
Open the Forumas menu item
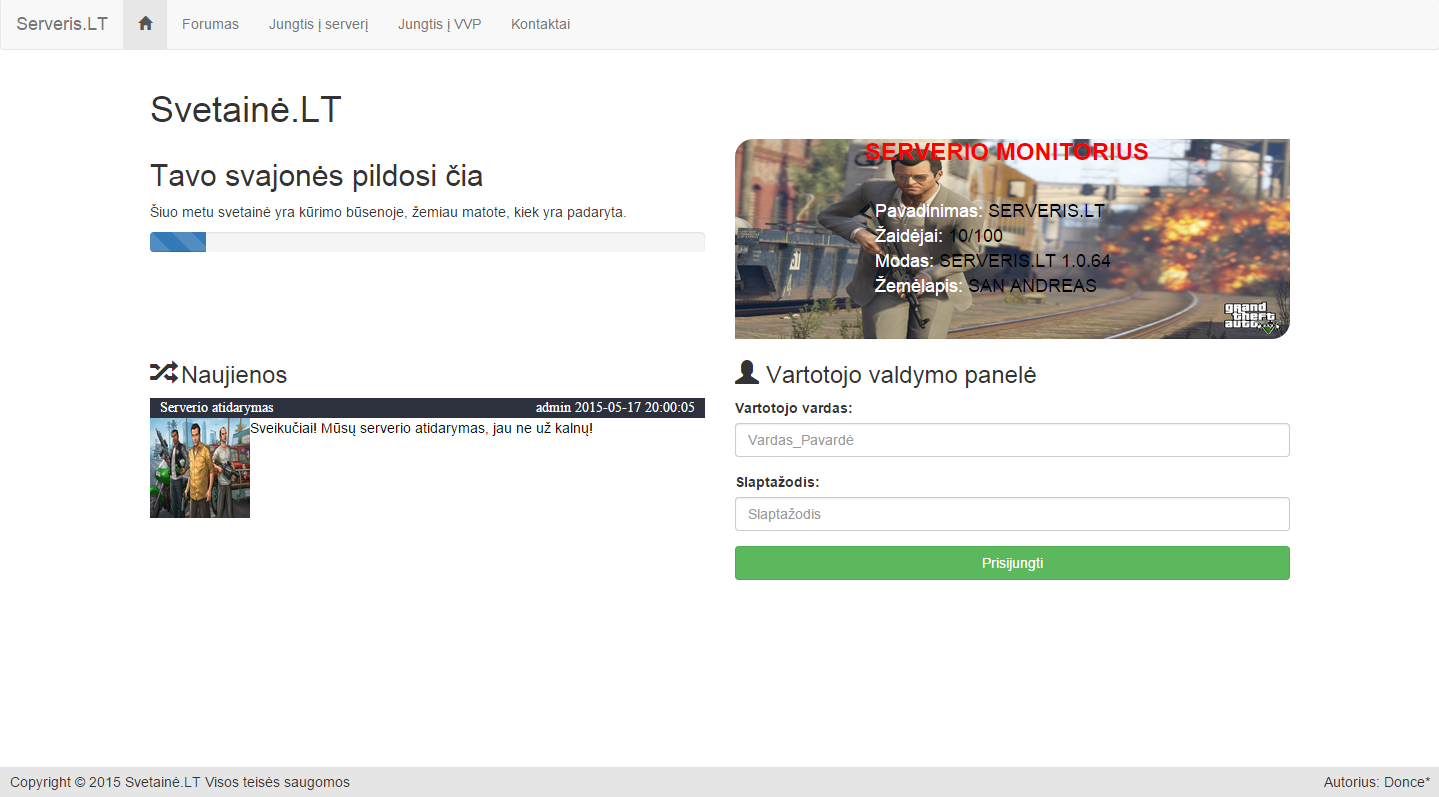coord(210,24)
